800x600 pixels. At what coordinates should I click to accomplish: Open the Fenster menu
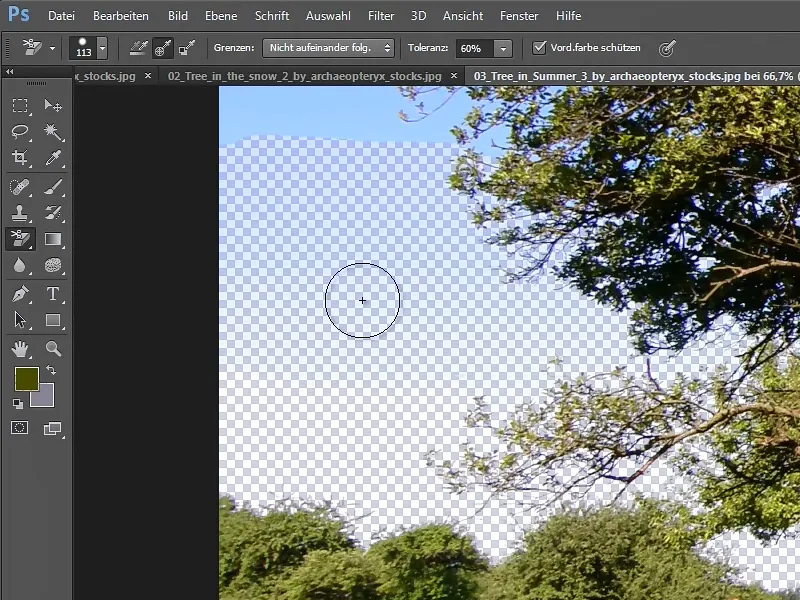(x=519, y=16)
